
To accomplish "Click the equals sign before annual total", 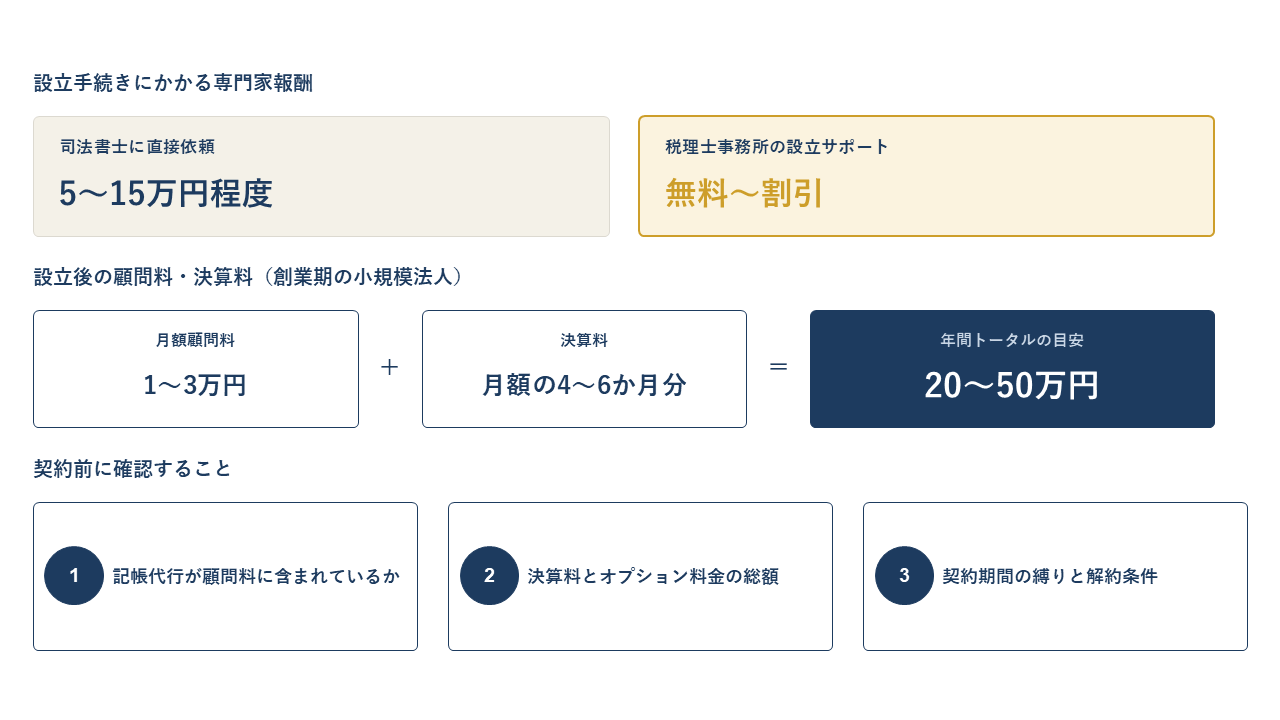I will click(778, 367).
